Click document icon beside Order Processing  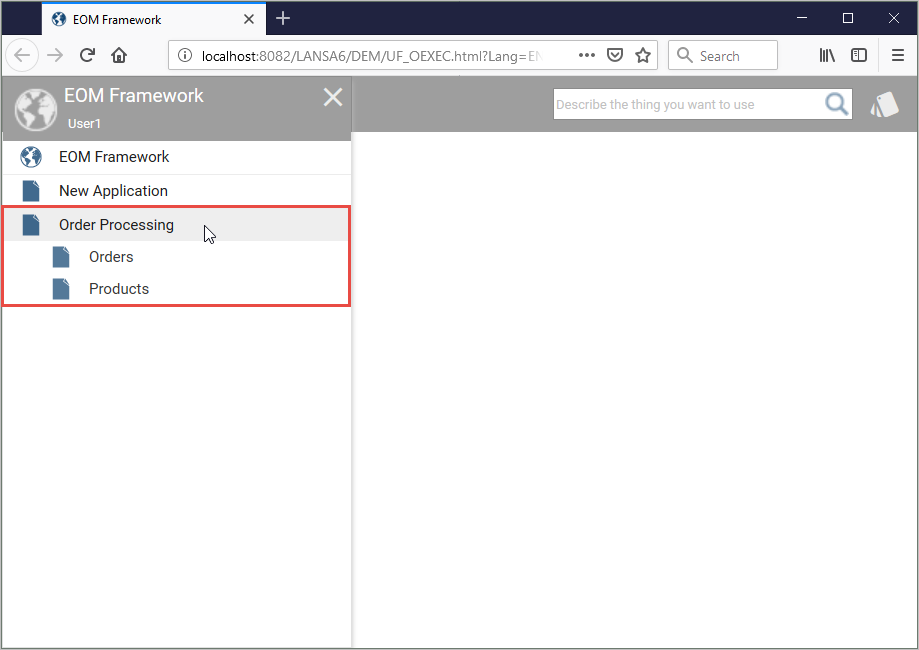click(x=31, y=225)
